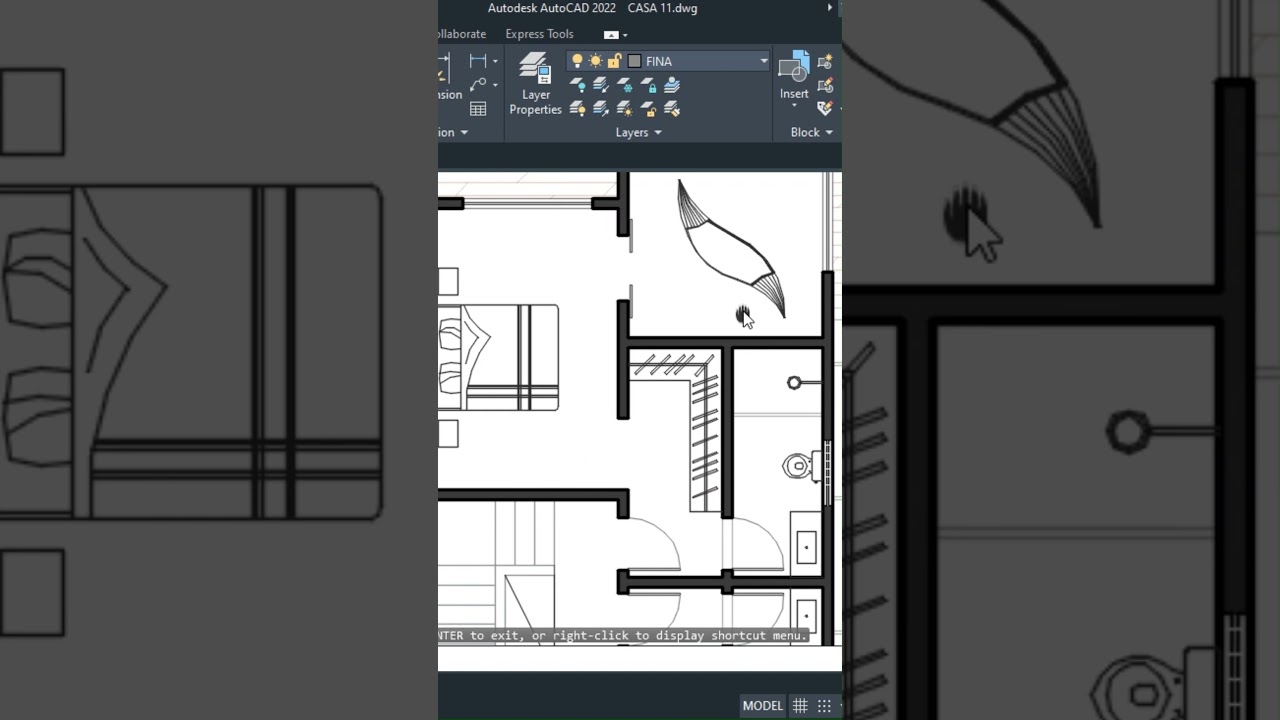Click the ribbon minimize toggle button
Screen dimensions: 1280x720
[x=611, y=35]
